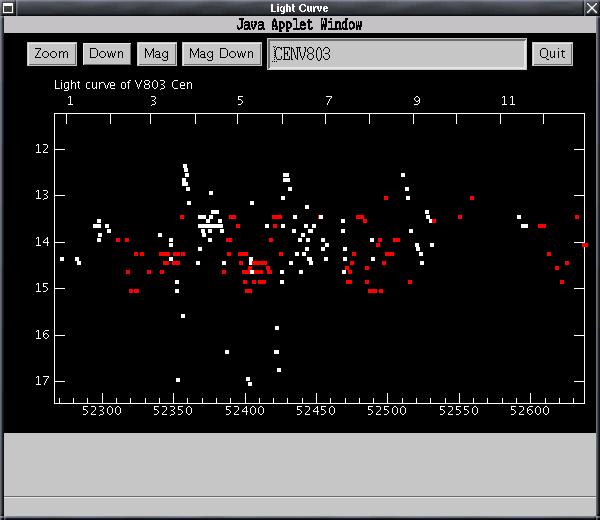Click the month 3 label on top axis
The width and height of the screenshot is (600, 520).
point(153,101)
